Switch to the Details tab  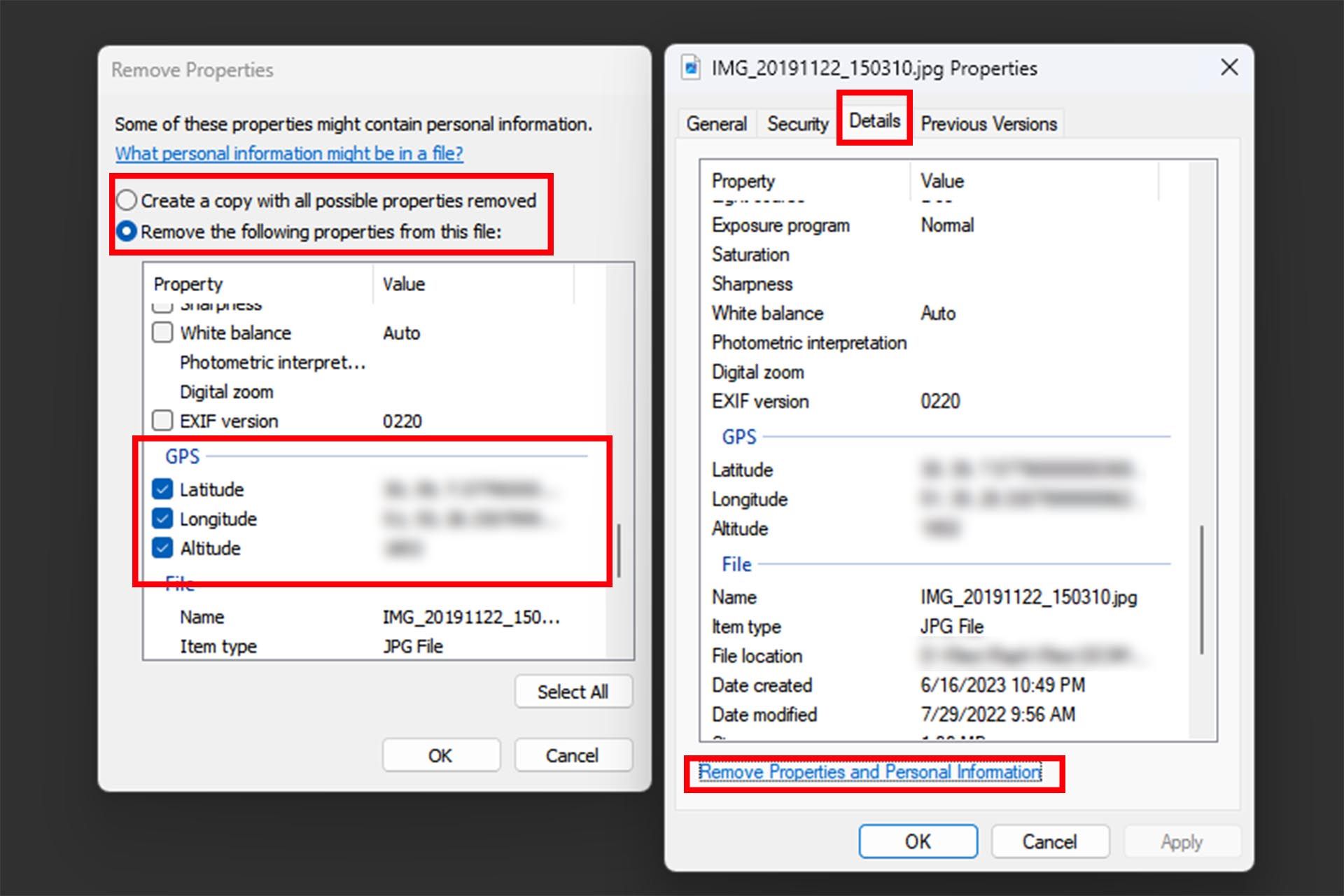pyautogui.click(x=874, y=121)
